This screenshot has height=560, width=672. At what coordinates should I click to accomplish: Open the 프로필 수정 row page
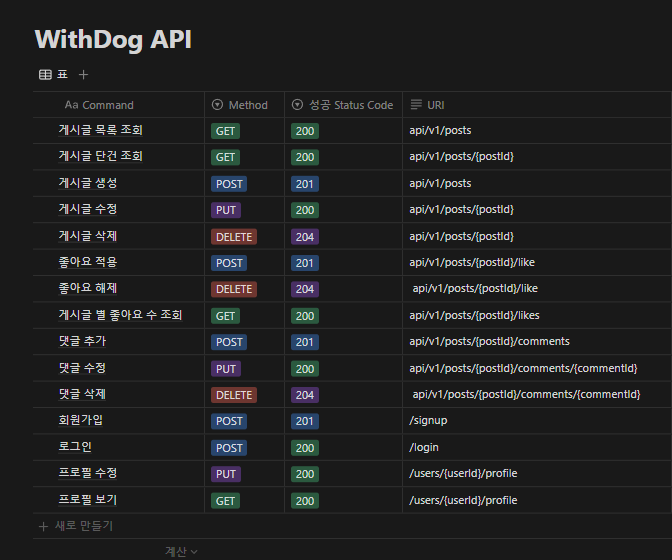(x=87, y=473)
